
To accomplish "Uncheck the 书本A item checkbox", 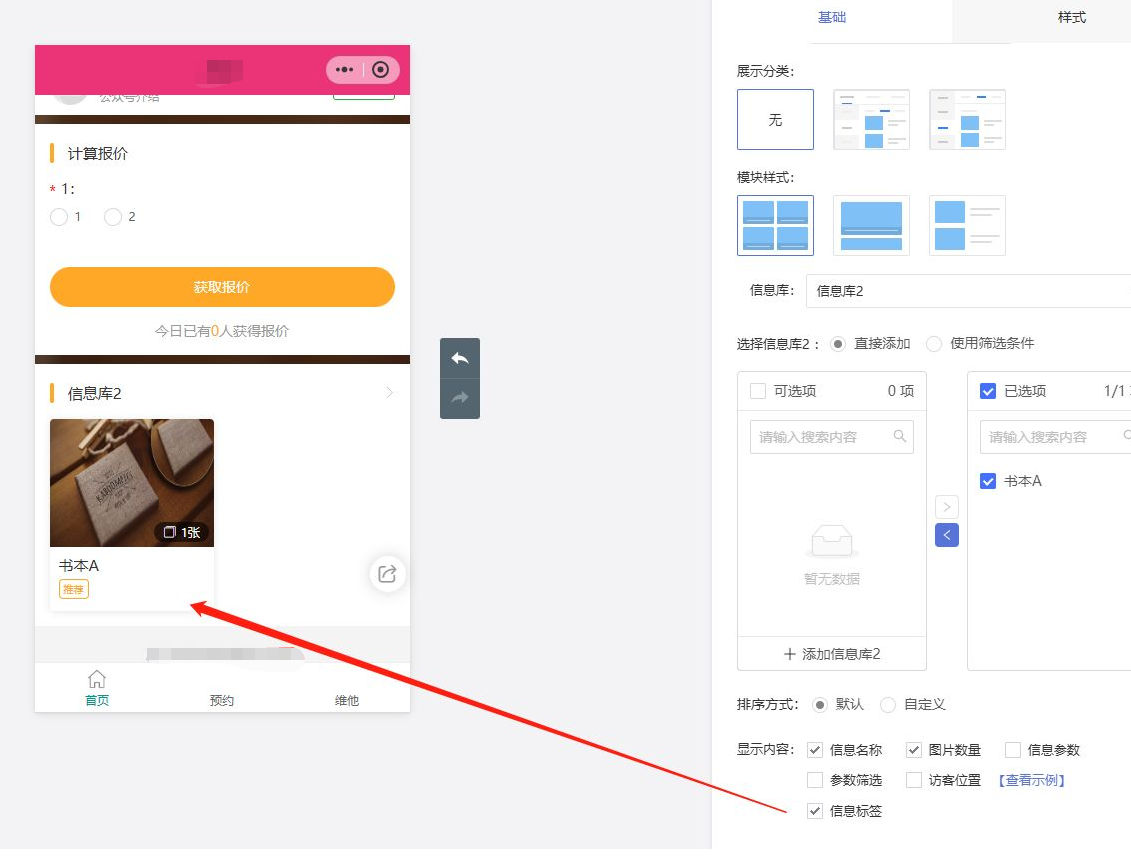I will click(x=988, y=481).
